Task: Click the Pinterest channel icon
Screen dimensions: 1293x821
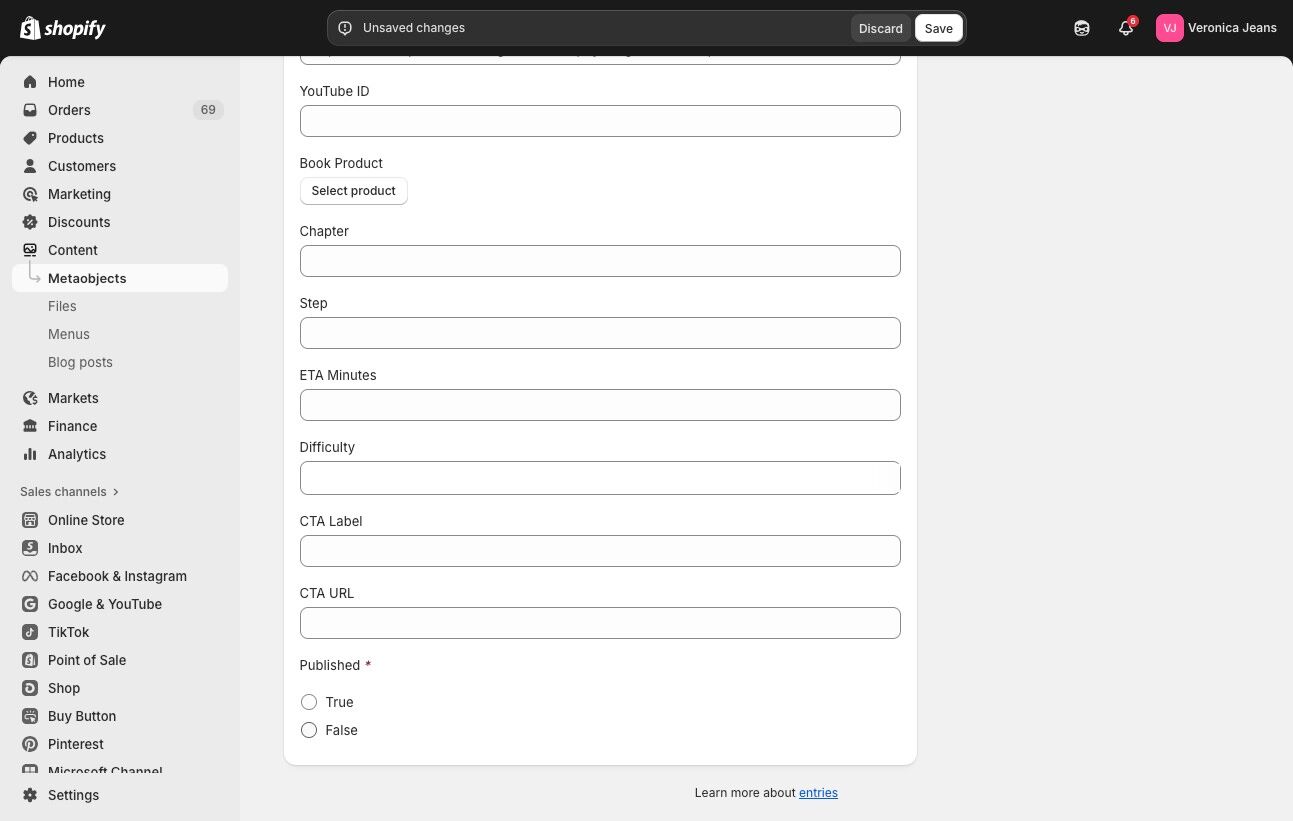Action: point(30,744)
